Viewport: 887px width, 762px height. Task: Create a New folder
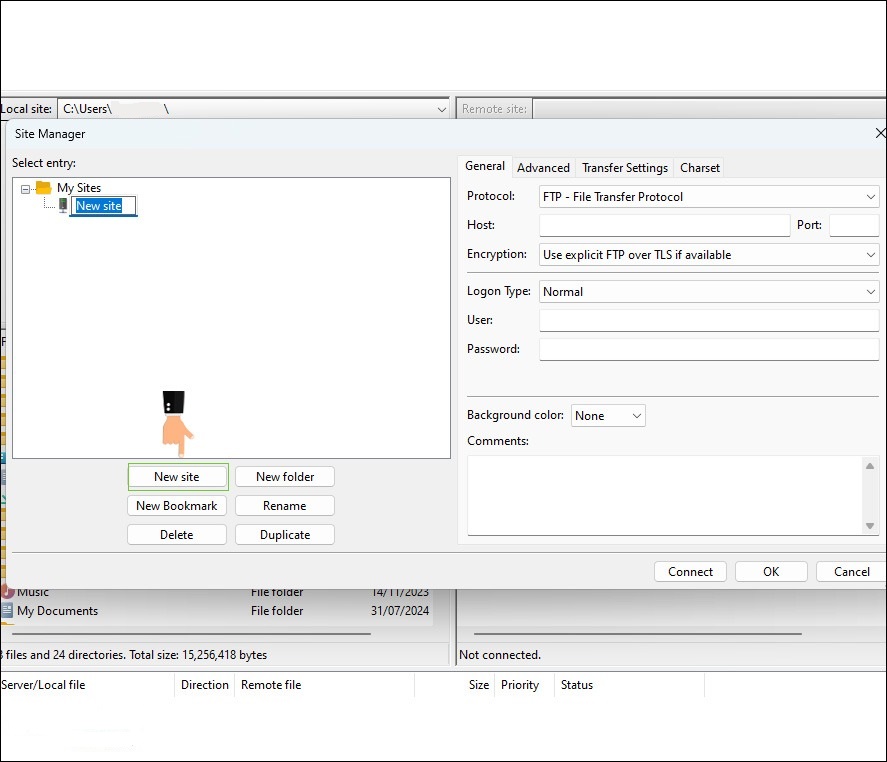285,477
